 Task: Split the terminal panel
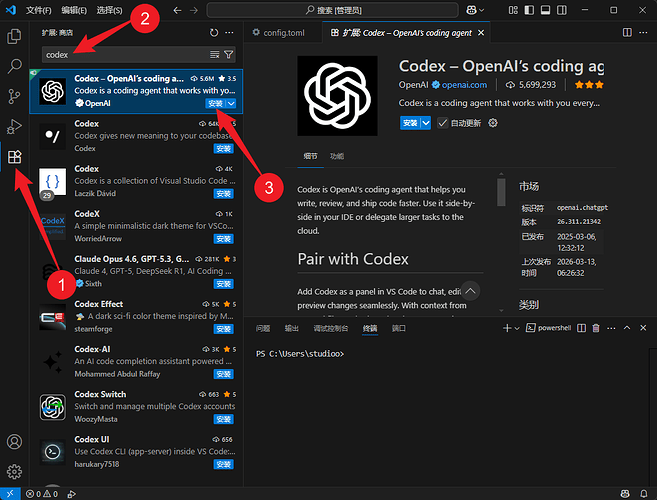pos(581,328)
